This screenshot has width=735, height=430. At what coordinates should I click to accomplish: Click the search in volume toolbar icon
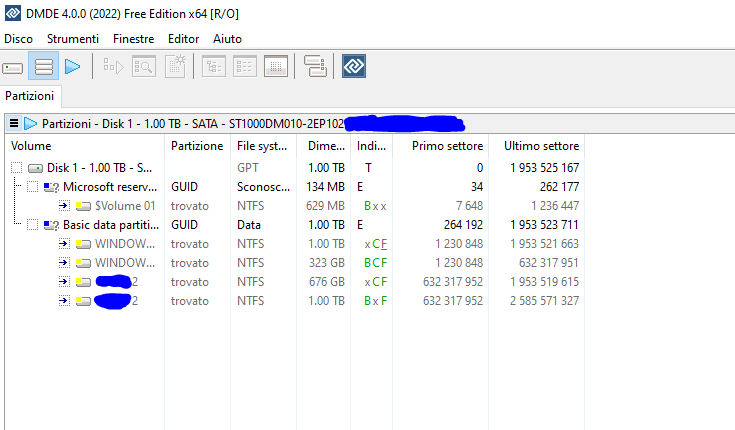[x=144, y=67]
